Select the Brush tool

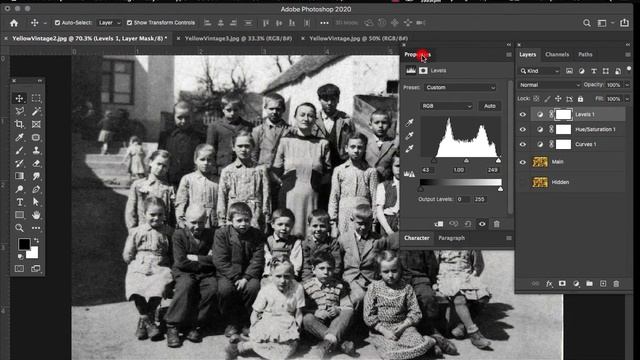click(19, 150)
